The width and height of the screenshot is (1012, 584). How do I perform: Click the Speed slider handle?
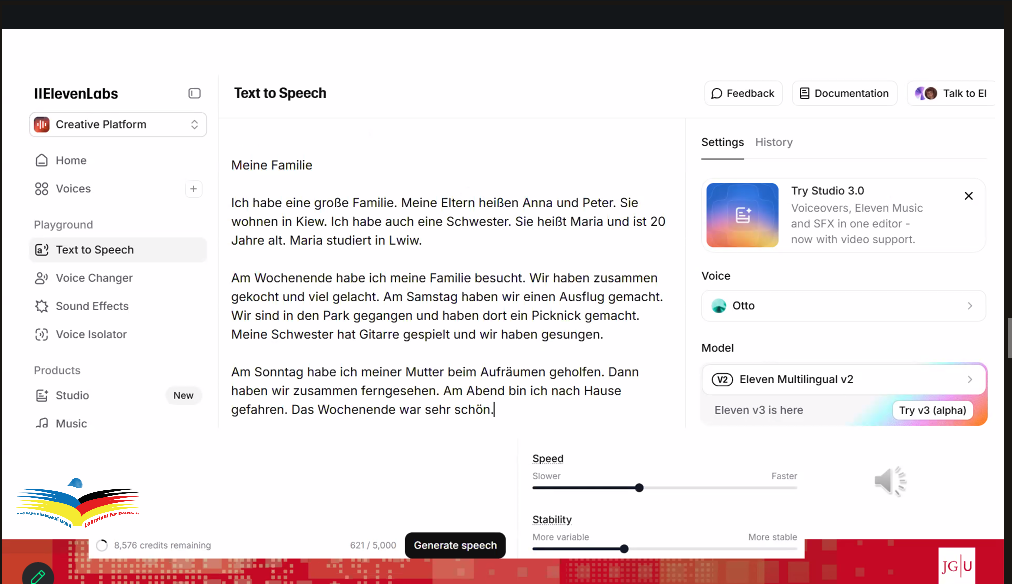639,488
